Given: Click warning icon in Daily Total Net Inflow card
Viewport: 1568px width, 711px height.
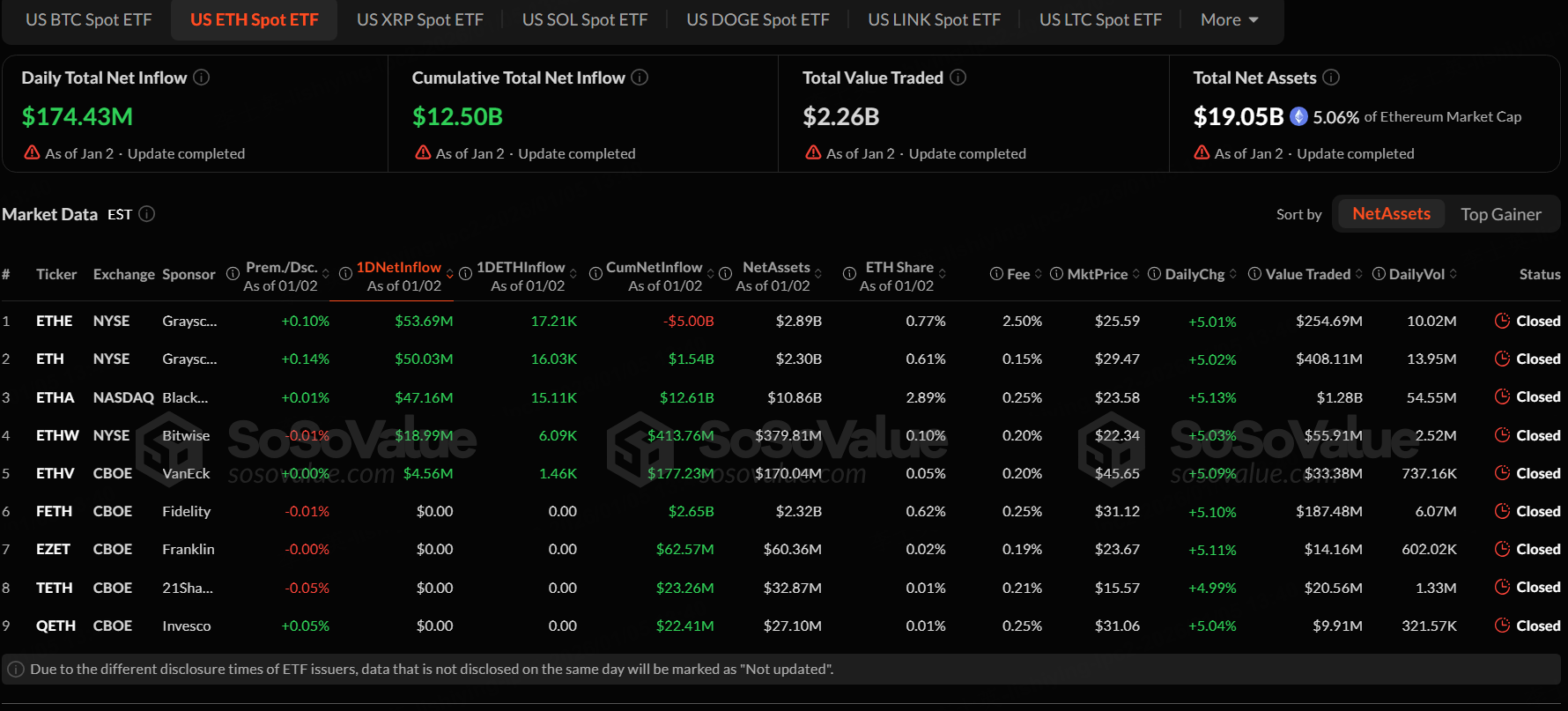Looking at the screenshot, I should click(32, 152).
